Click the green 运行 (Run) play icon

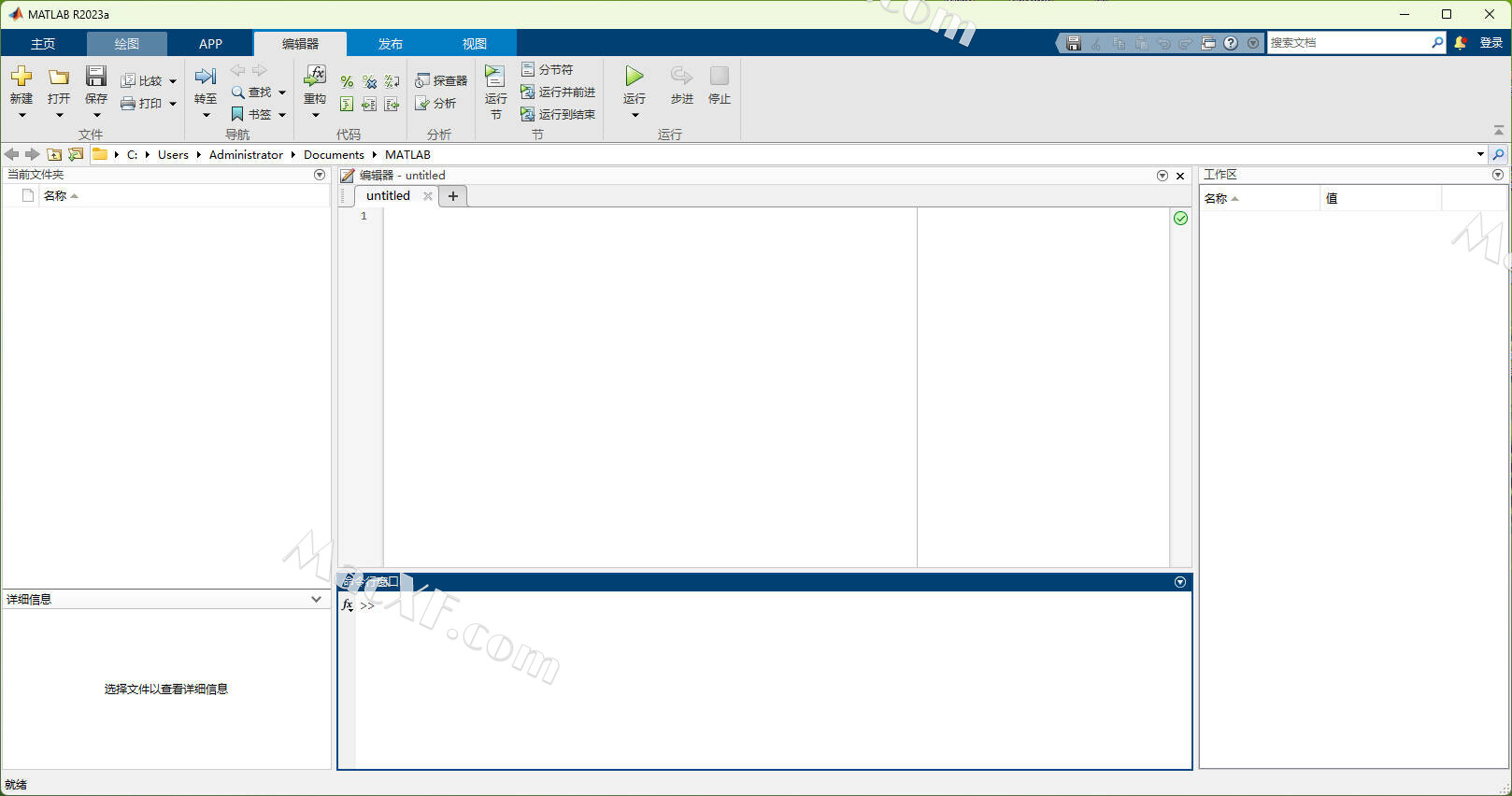pos(635,76)
